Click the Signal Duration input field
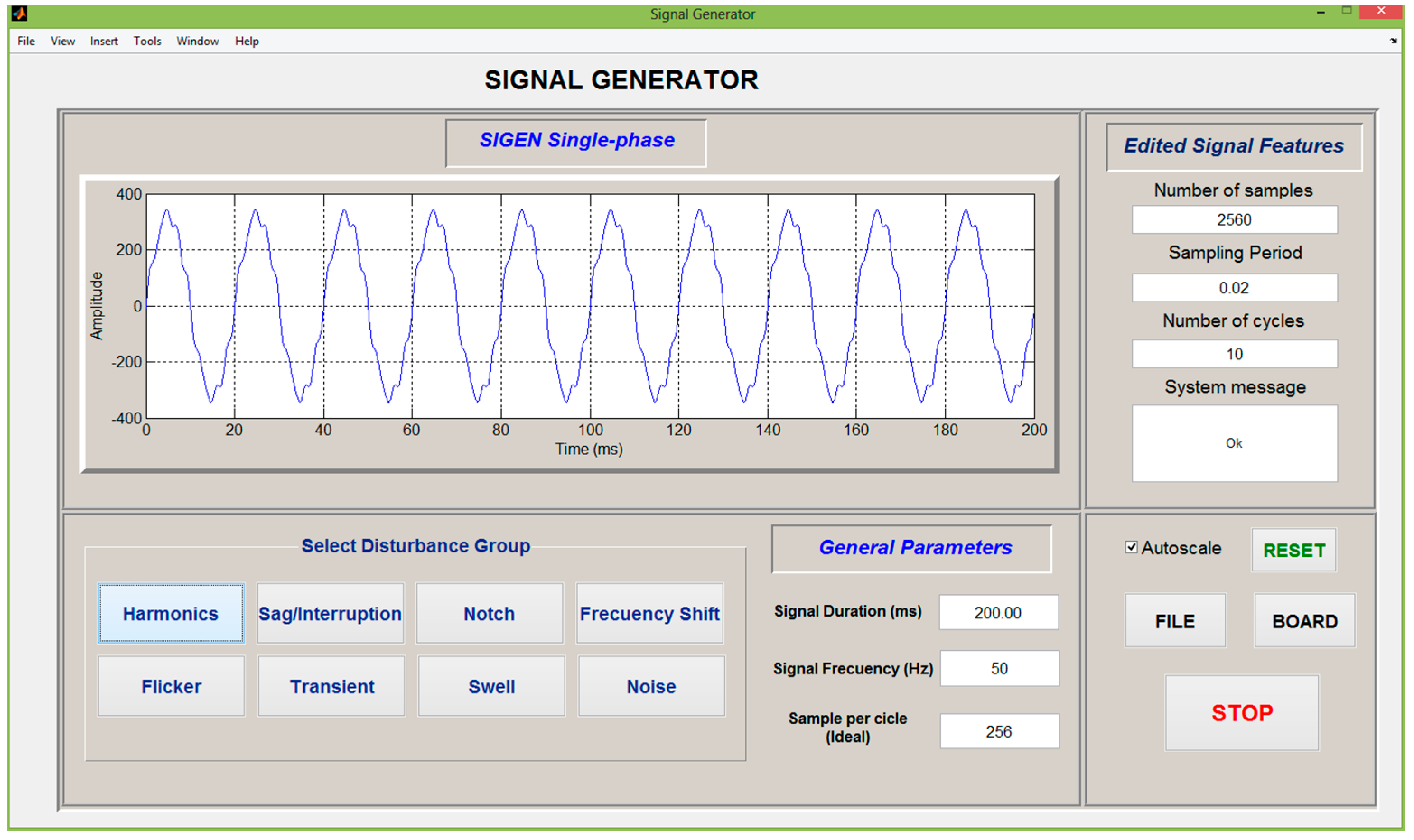 (x=998, y=613)
